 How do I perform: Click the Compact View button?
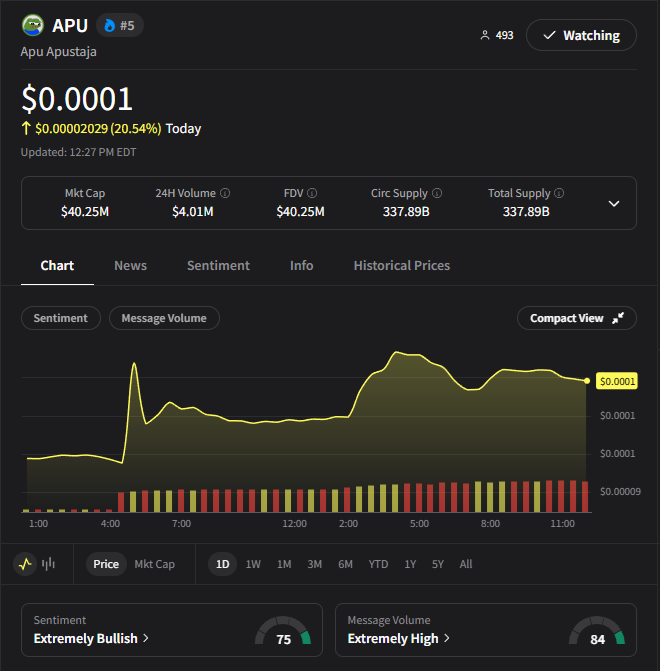tap(577, 318)
